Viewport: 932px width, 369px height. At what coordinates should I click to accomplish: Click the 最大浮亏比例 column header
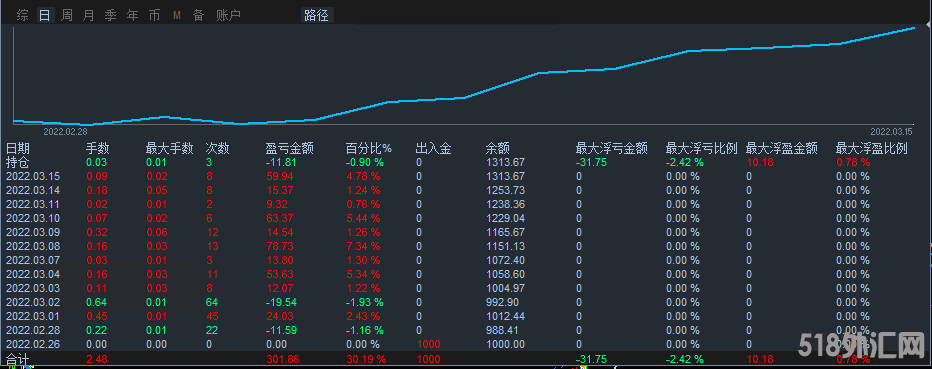click(701, 149)
